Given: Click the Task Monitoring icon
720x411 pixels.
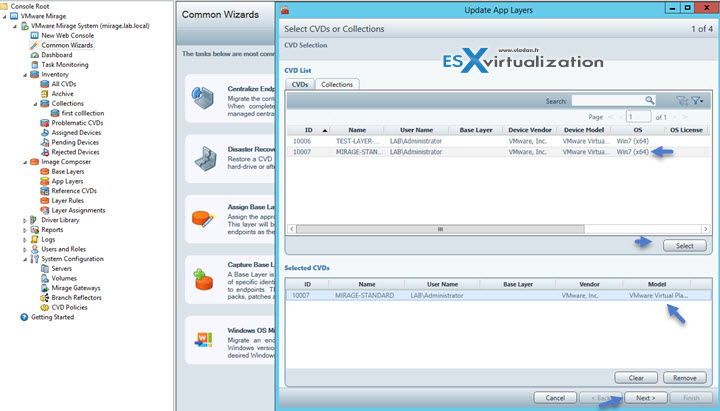Looking at the screenshot, I should point(34,65).
